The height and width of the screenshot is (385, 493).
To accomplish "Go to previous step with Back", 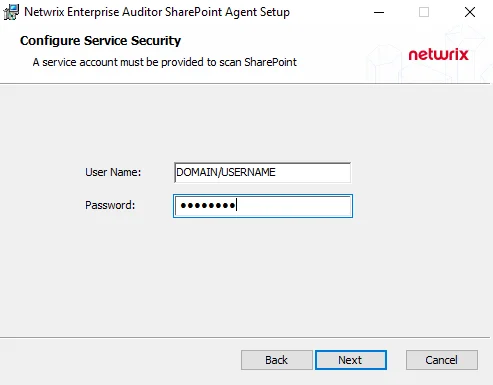I will tap(277, 360).
